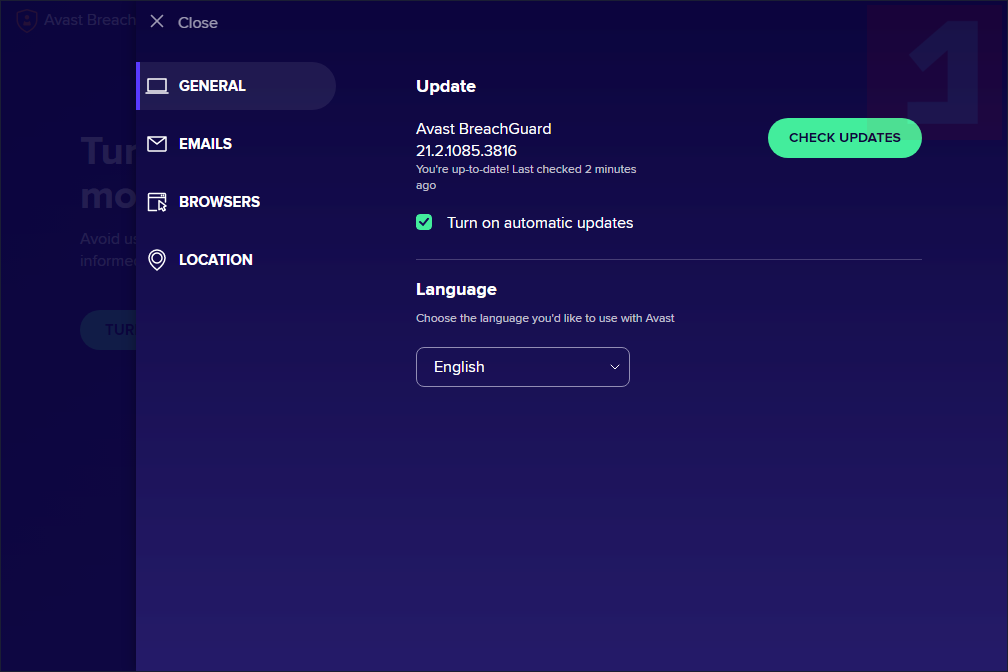Click the X icon to close settings
Image resolution: width=1008 pixels, height=672 pixels.
click(x=157, y=22)
